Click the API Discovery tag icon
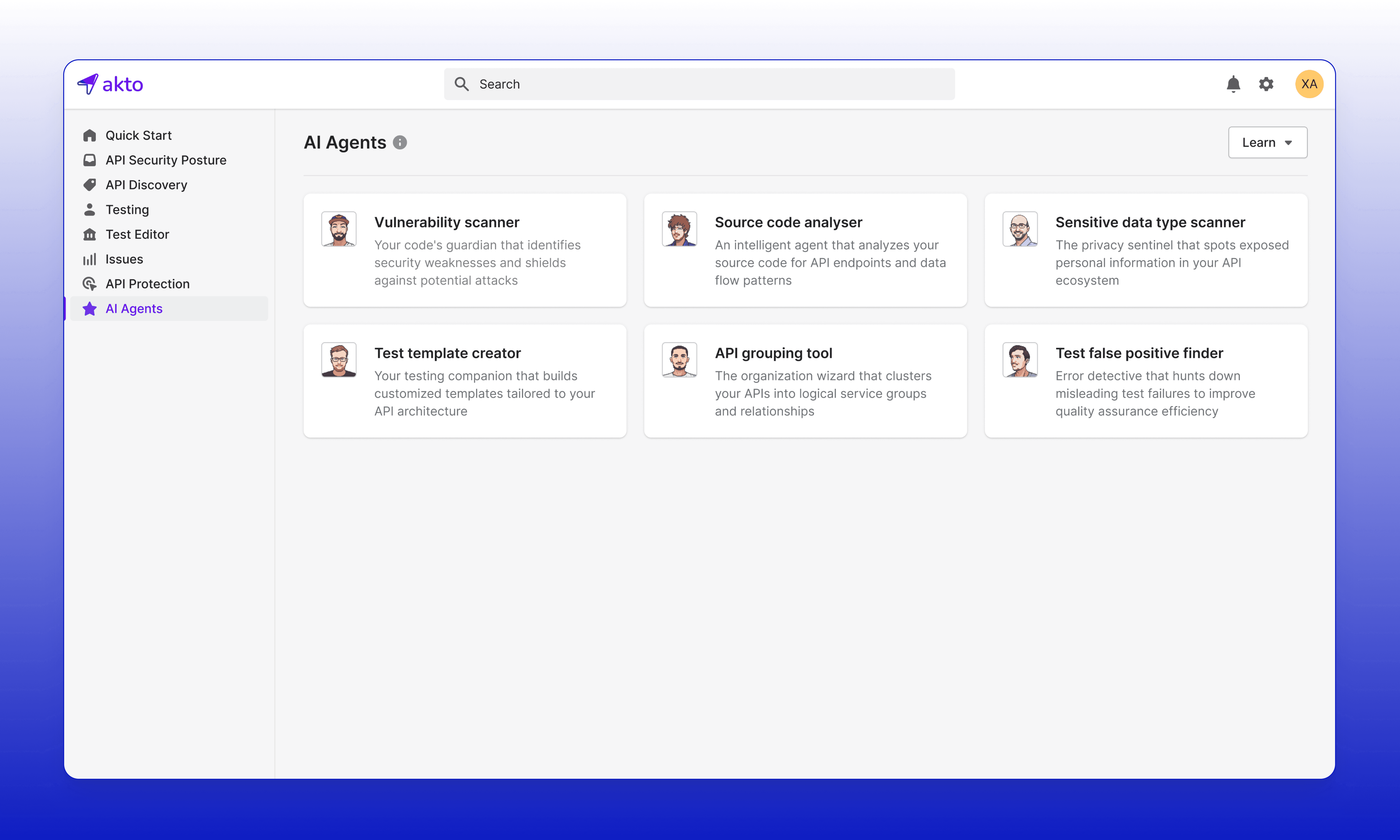This screenshot has width=1400, height=840. (x=89, y=185)
